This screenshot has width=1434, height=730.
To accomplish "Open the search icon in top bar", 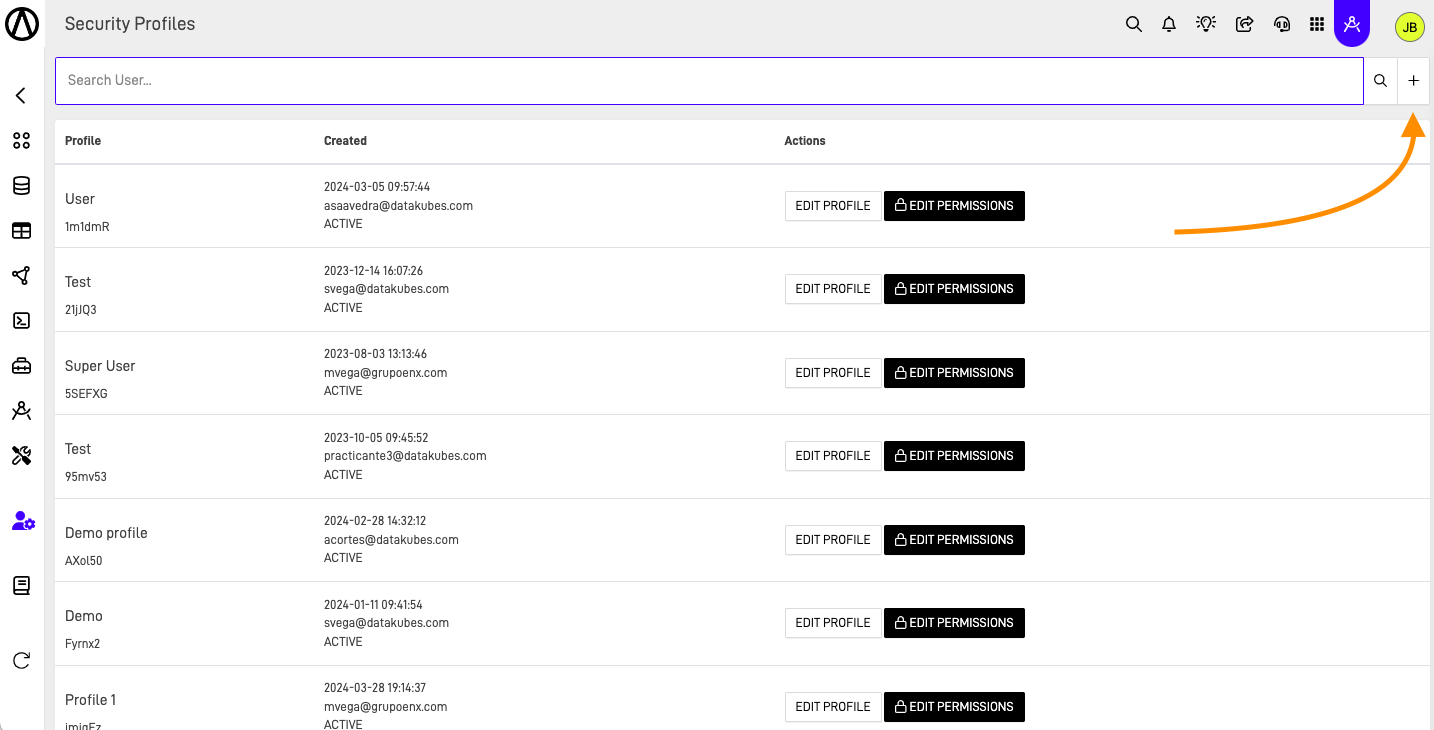I will [x=1133, y=24].
